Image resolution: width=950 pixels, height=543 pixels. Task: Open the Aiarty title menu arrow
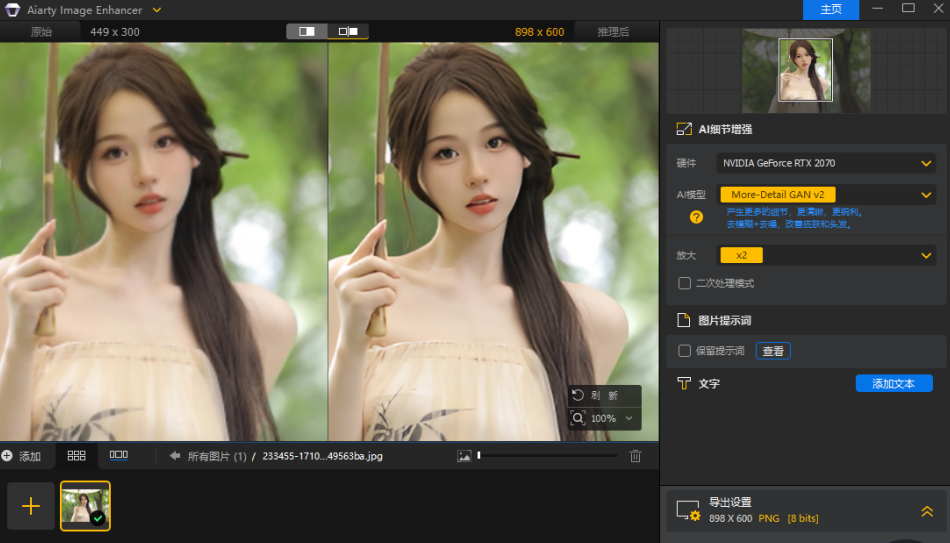[x=157, y=10]
